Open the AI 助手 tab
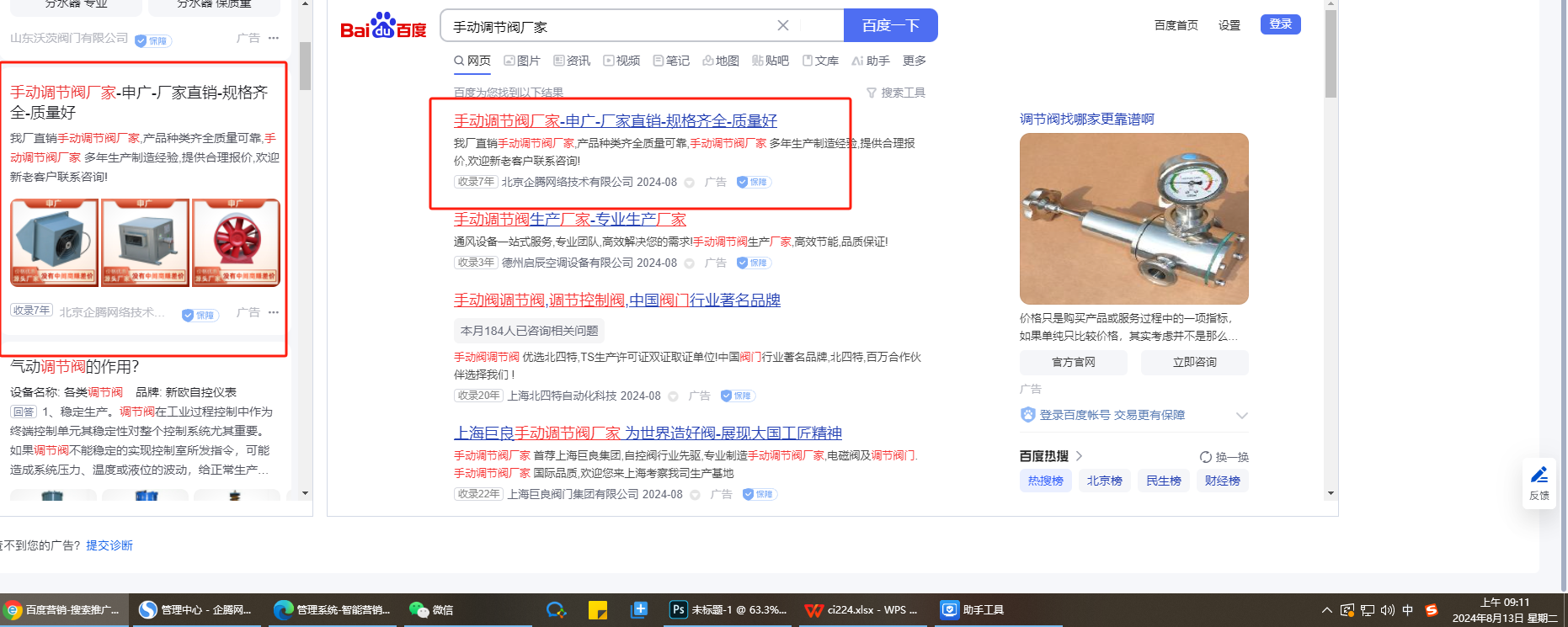This screenshot has width=1568, height=627. tap(871, 61)
